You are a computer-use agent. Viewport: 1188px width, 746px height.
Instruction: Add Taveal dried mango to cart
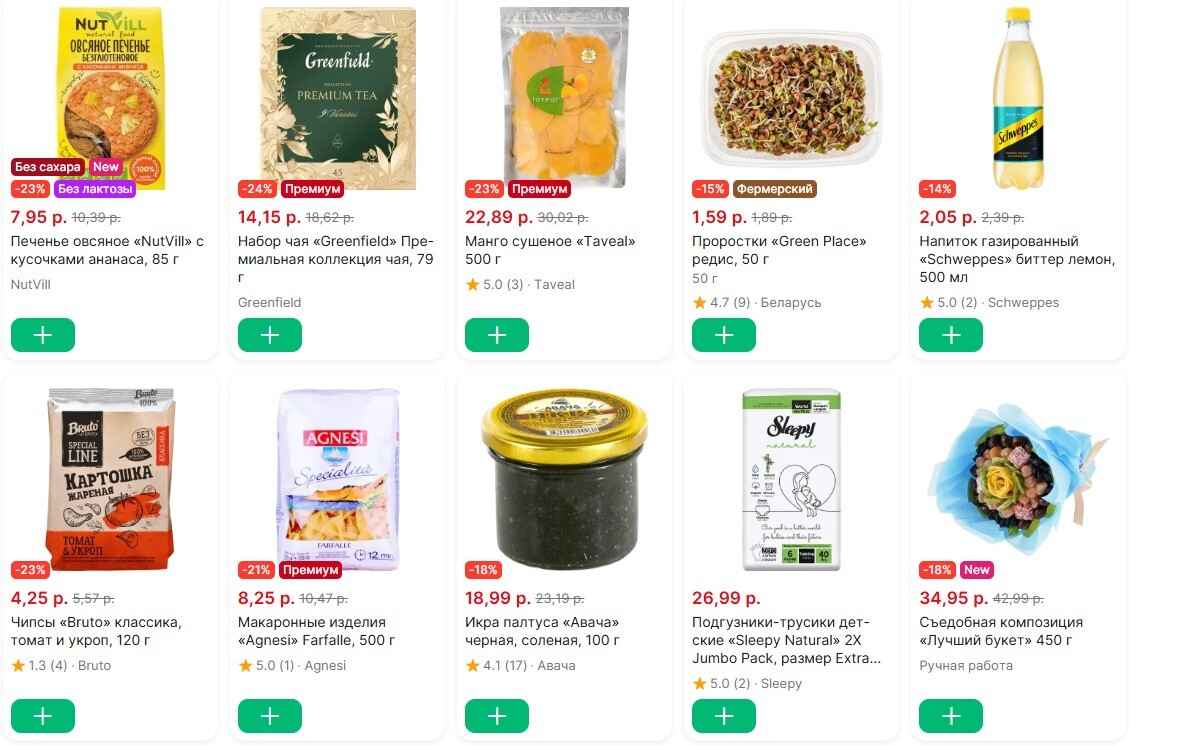[497, 335]
